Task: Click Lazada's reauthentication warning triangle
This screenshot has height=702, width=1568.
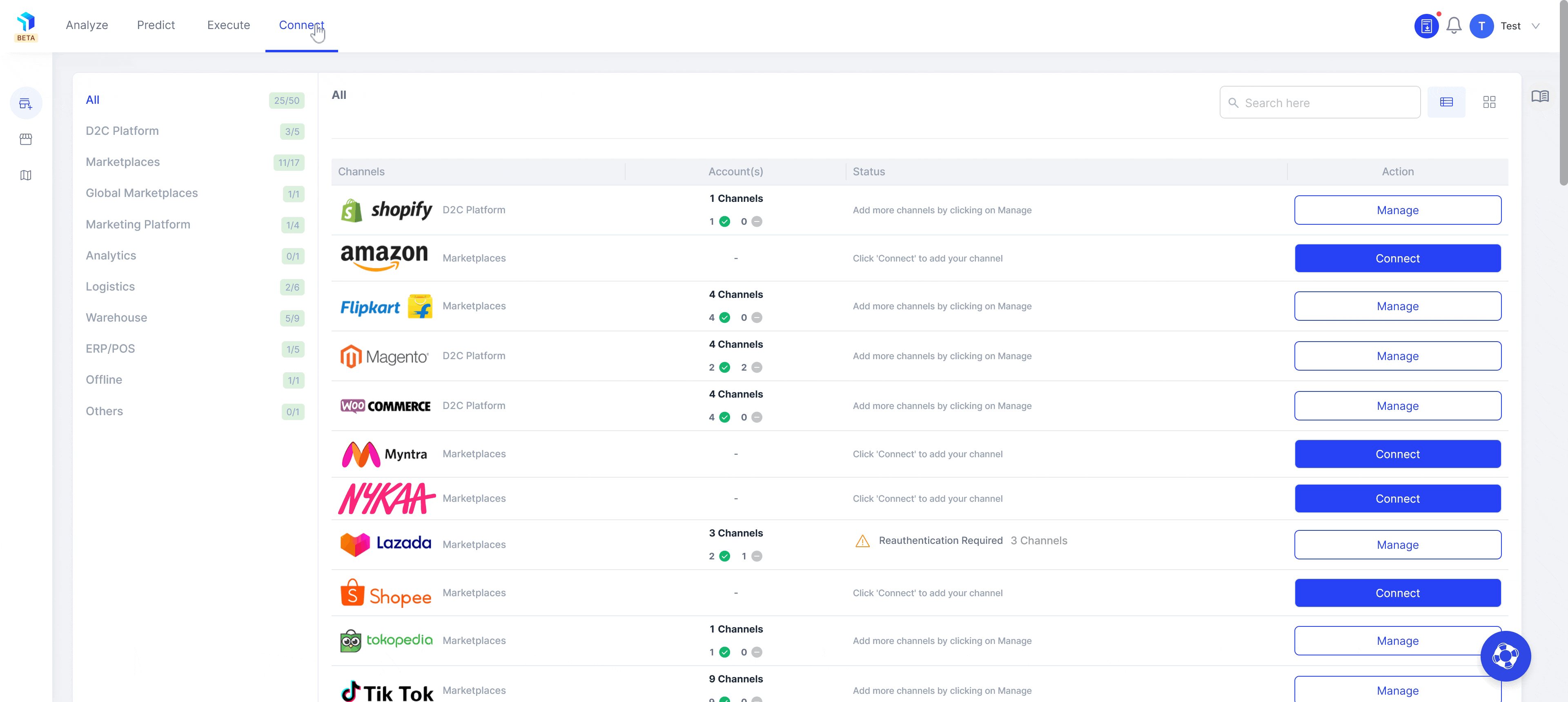Action: (x=862, y=541)
